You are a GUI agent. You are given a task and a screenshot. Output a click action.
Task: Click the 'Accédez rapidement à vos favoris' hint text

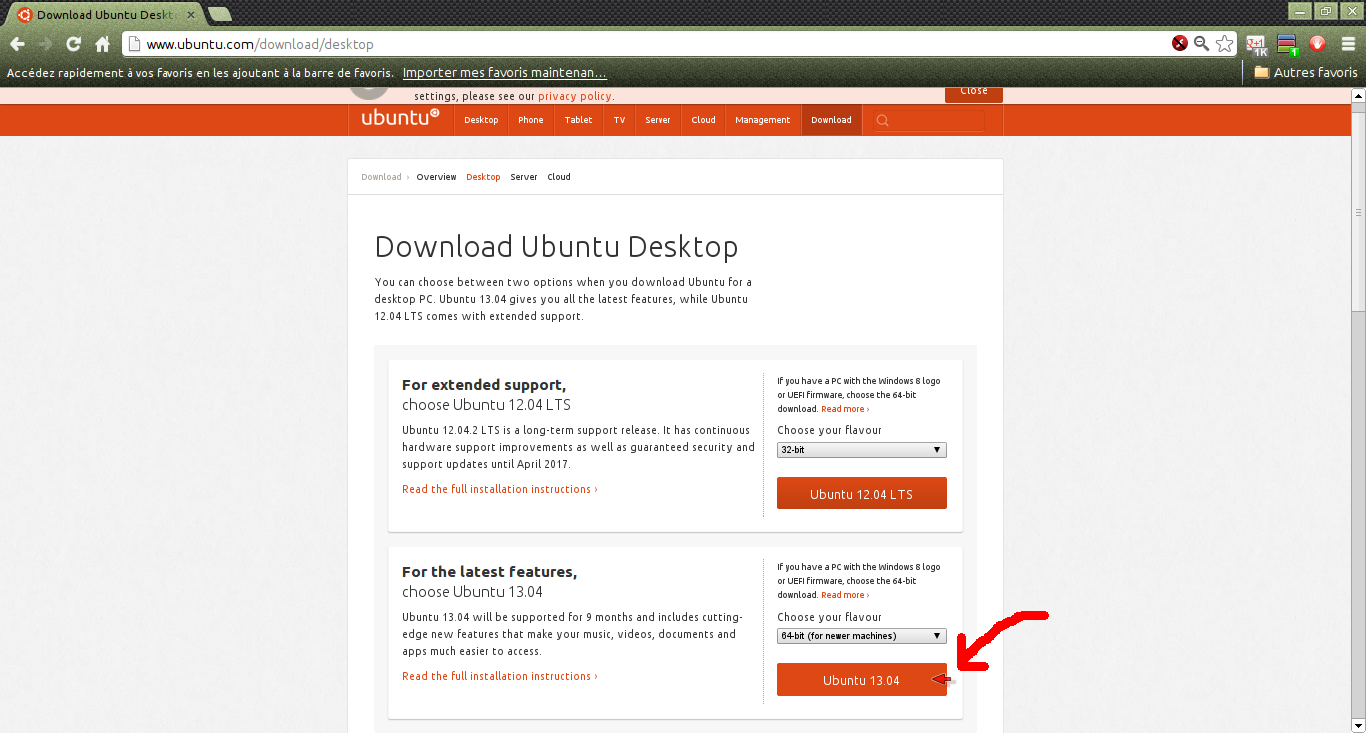click(x=200, y=72)
